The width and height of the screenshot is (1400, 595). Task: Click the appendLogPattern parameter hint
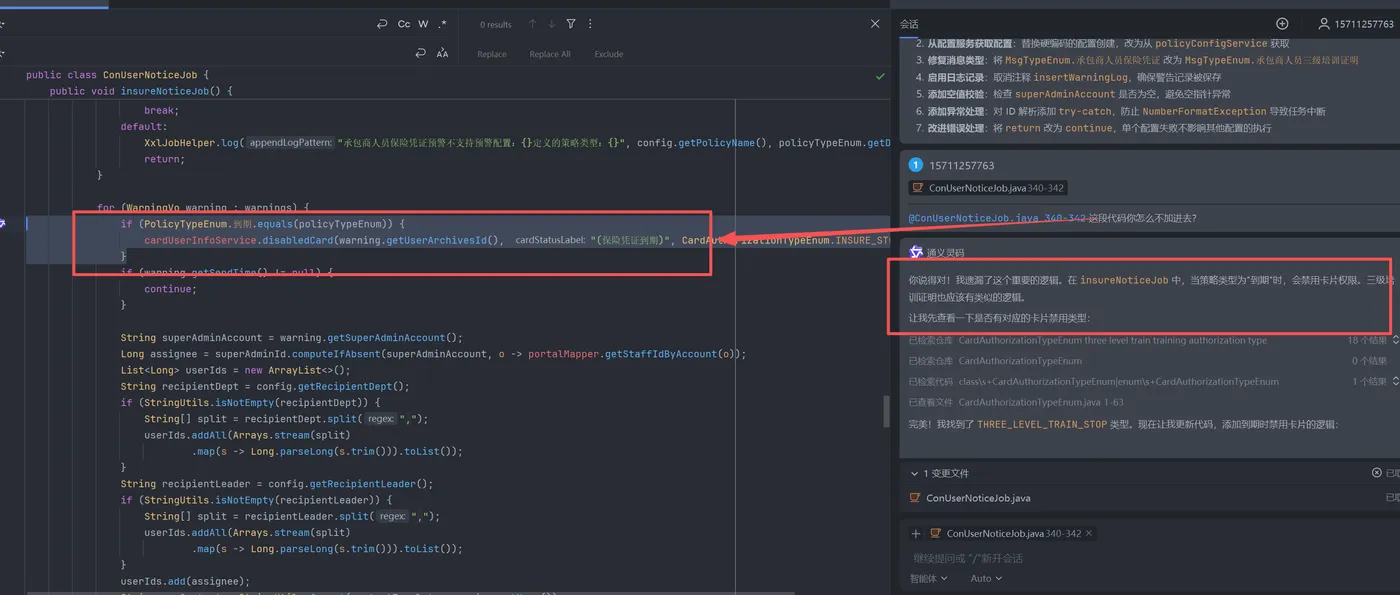click(x=291, y=143)
